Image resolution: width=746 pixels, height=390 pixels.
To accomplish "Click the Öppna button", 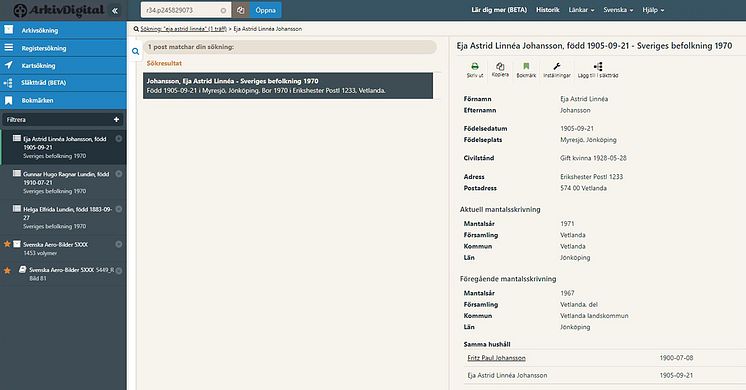I will point(265,10).
